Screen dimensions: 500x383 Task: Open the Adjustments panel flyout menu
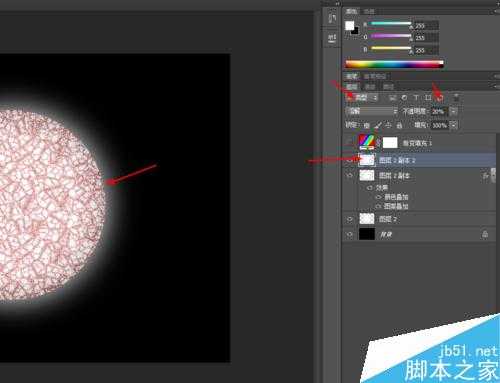coord(496,76)
